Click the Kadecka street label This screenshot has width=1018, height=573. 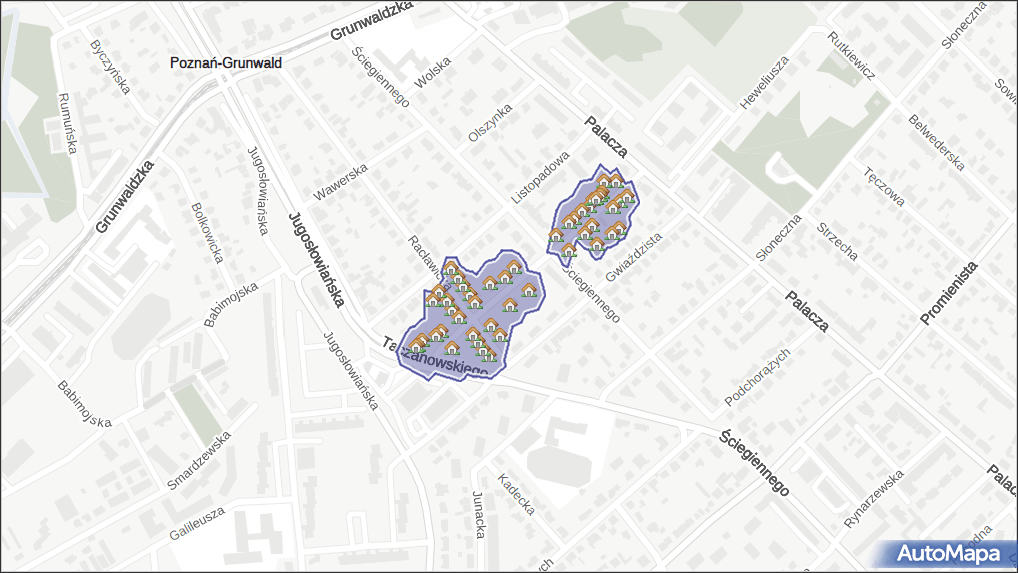(516, 494)
